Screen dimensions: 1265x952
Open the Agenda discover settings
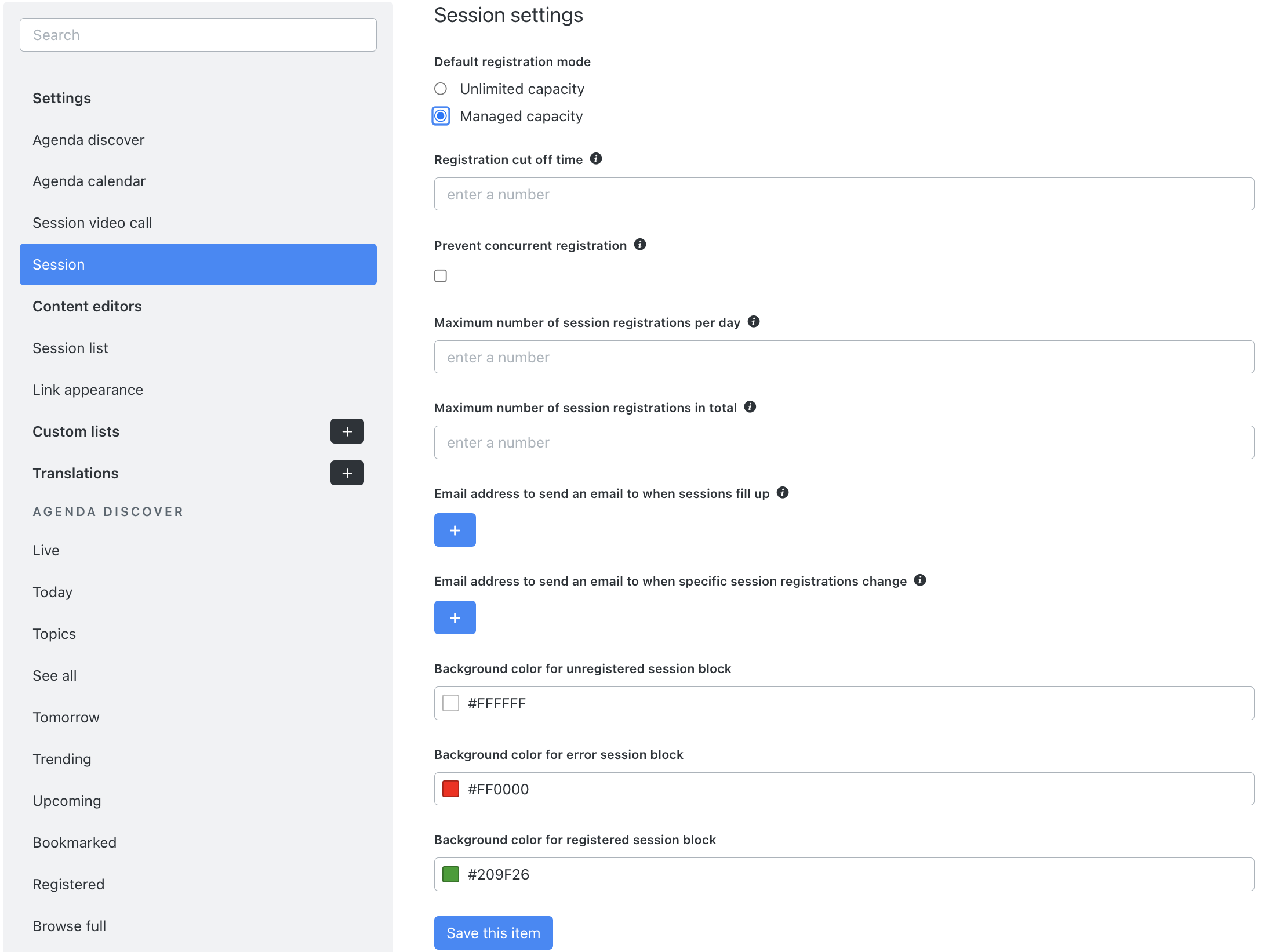click(88, 139)
